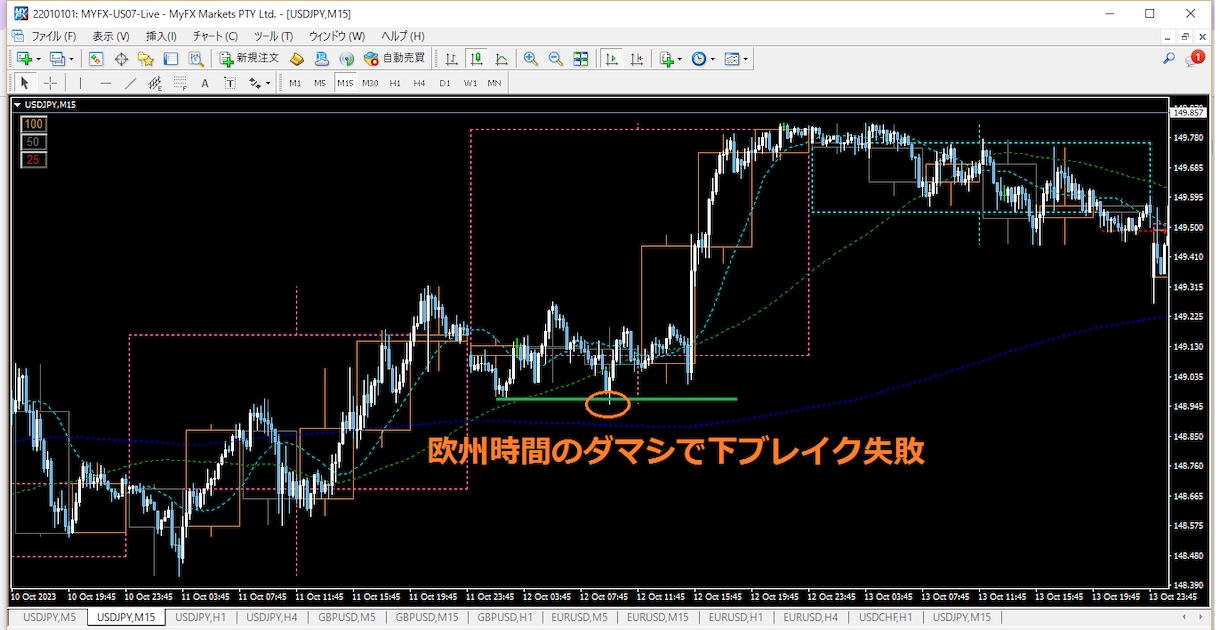Tile chart windows icon

(x=580, y=59)
